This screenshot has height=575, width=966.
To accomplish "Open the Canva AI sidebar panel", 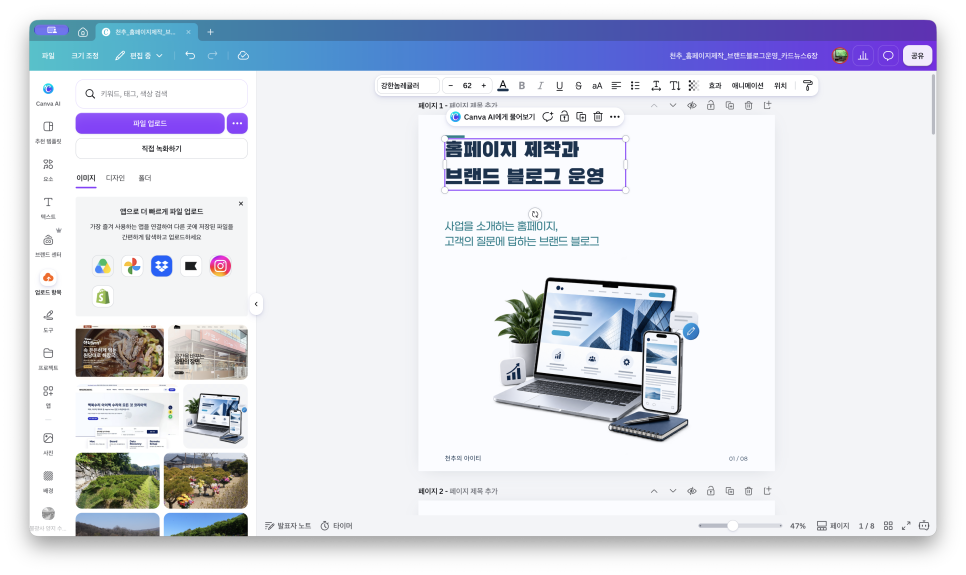I will (x=48, y=94).
